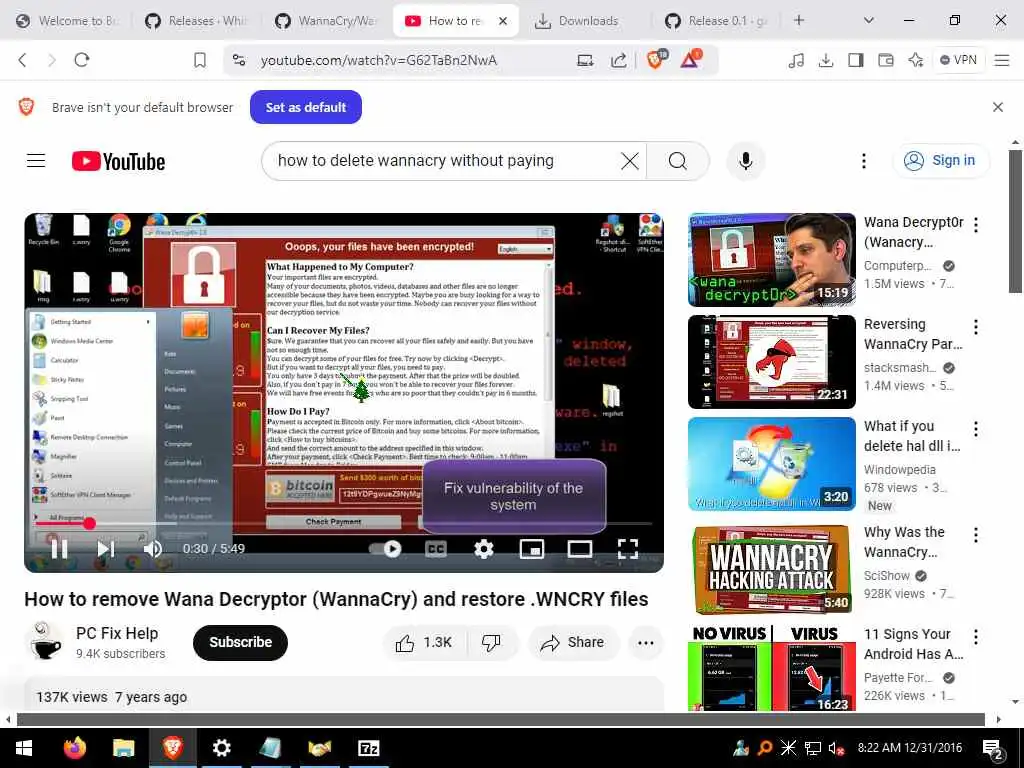
Task: Open WannaCry Hacking Attack thumbnail 5:40
Action: click(771, 570)
